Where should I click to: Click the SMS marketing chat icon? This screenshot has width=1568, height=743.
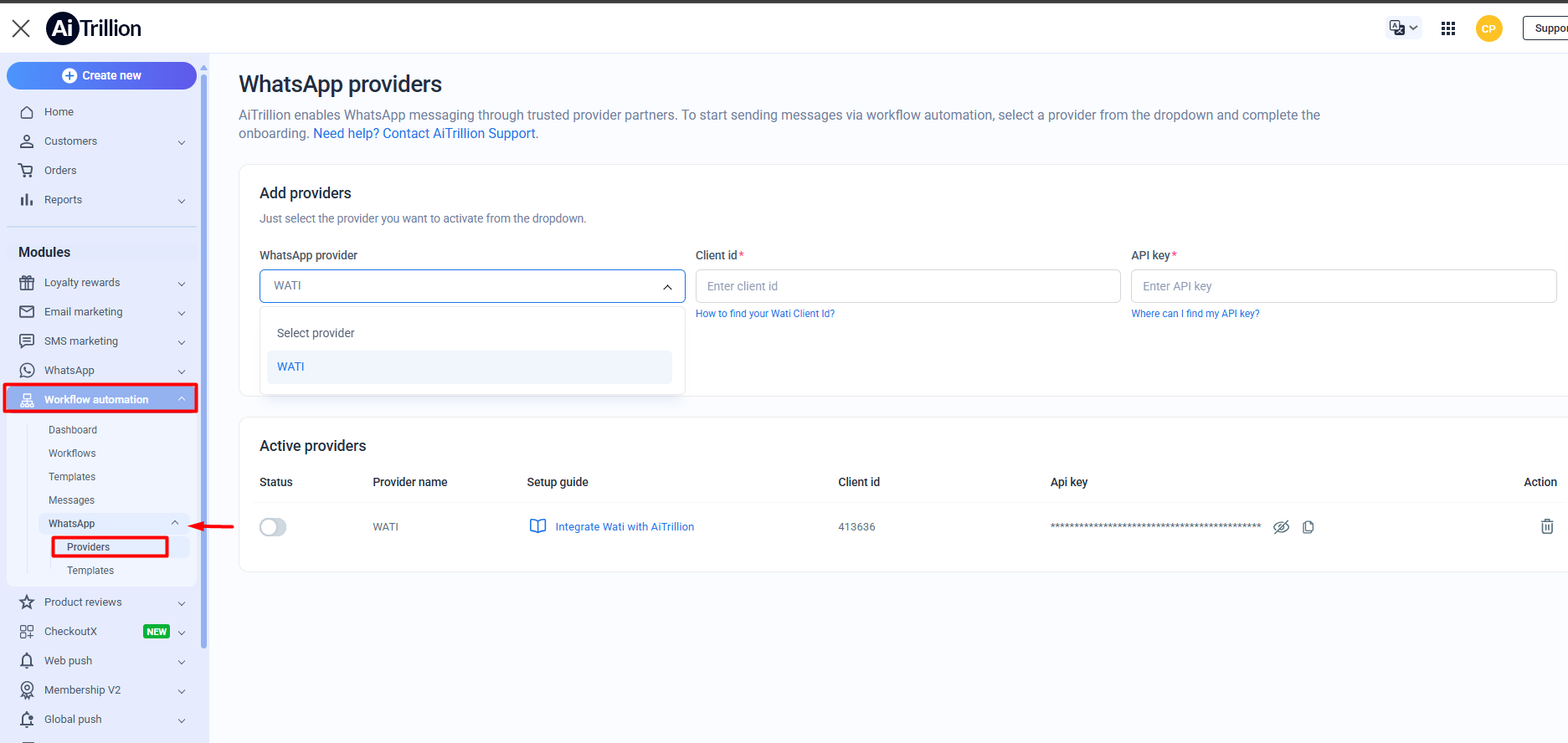click(27, 341)
